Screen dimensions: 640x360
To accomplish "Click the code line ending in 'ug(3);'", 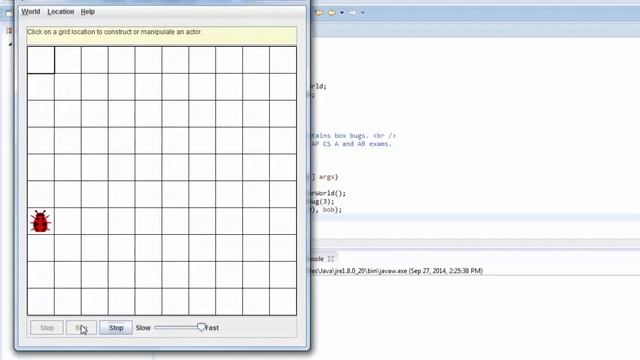I will tap(322, 201).
